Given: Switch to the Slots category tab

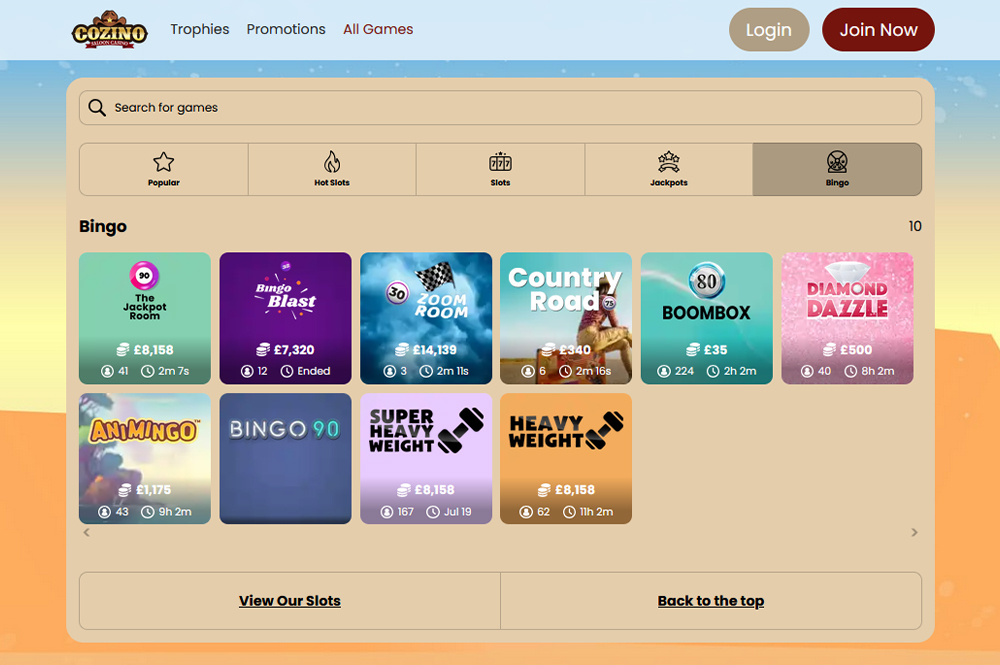Looking at the screenshot, I should (500, 169).
